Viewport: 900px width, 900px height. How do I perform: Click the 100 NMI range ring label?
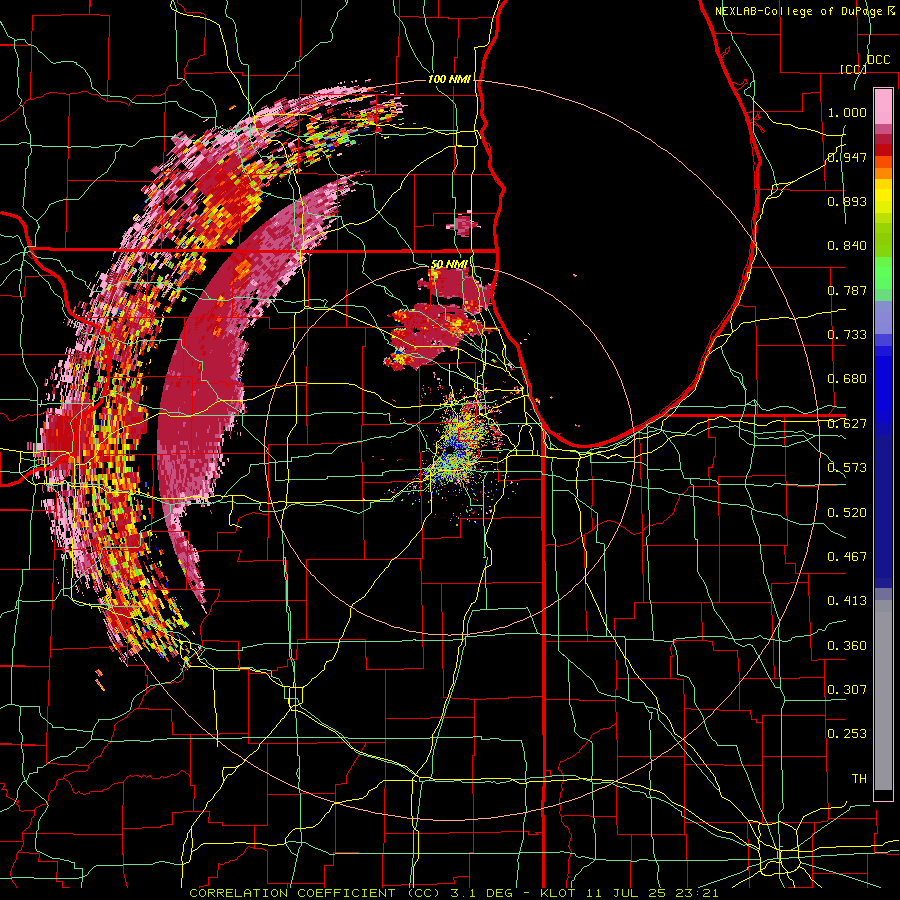click(449, 79)
